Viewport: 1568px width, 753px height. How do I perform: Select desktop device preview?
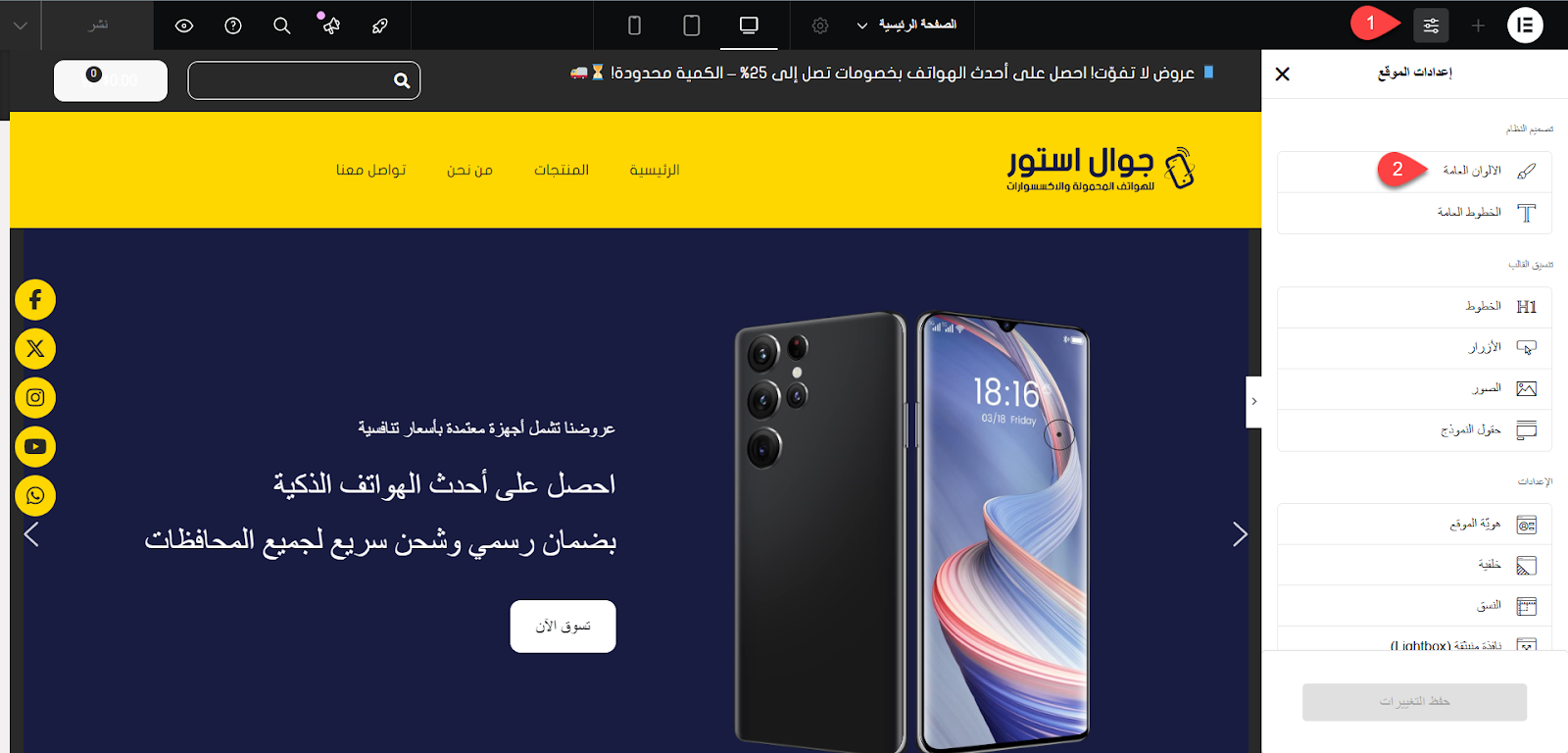point(749,25)
